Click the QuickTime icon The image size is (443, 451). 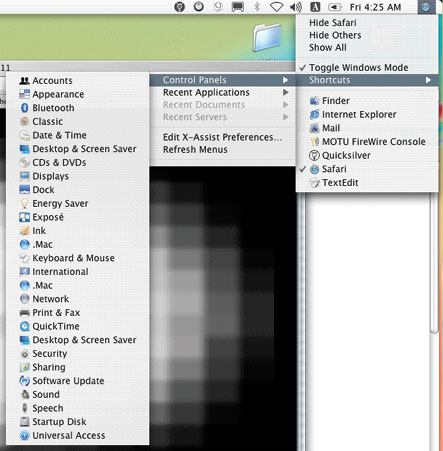pyautogui.click(x=24, y=326)
